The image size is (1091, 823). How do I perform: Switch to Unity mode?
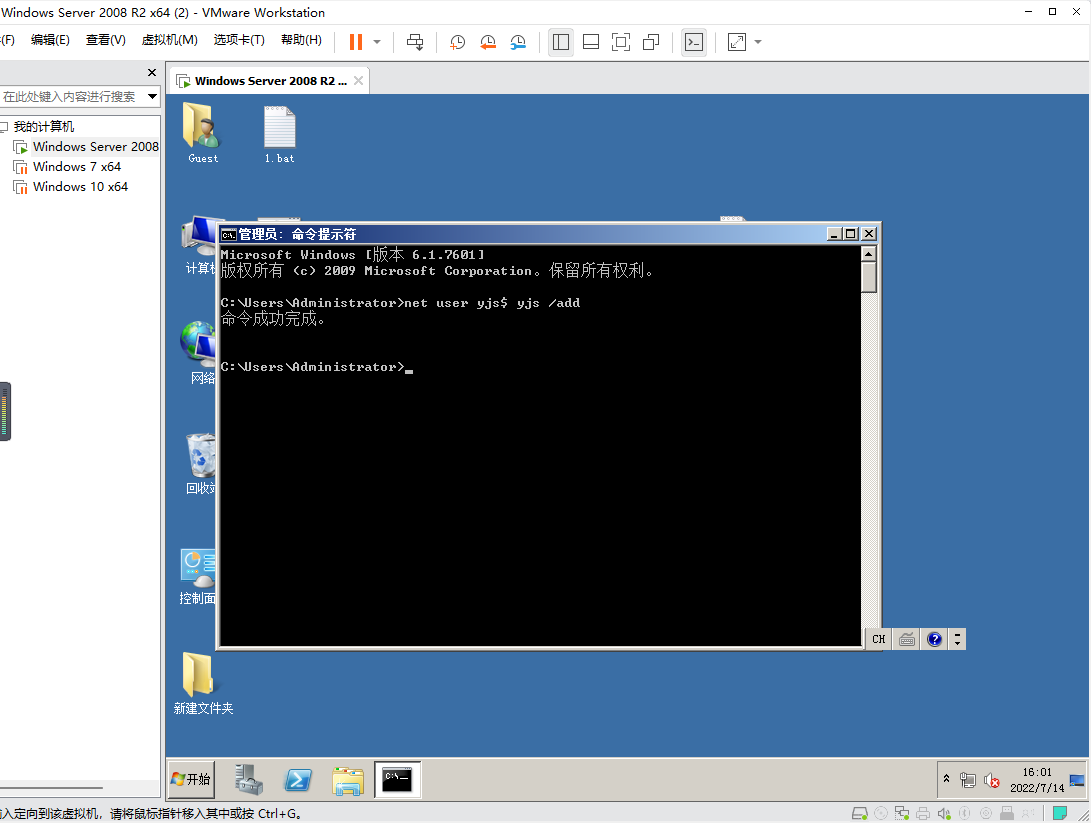651,42
